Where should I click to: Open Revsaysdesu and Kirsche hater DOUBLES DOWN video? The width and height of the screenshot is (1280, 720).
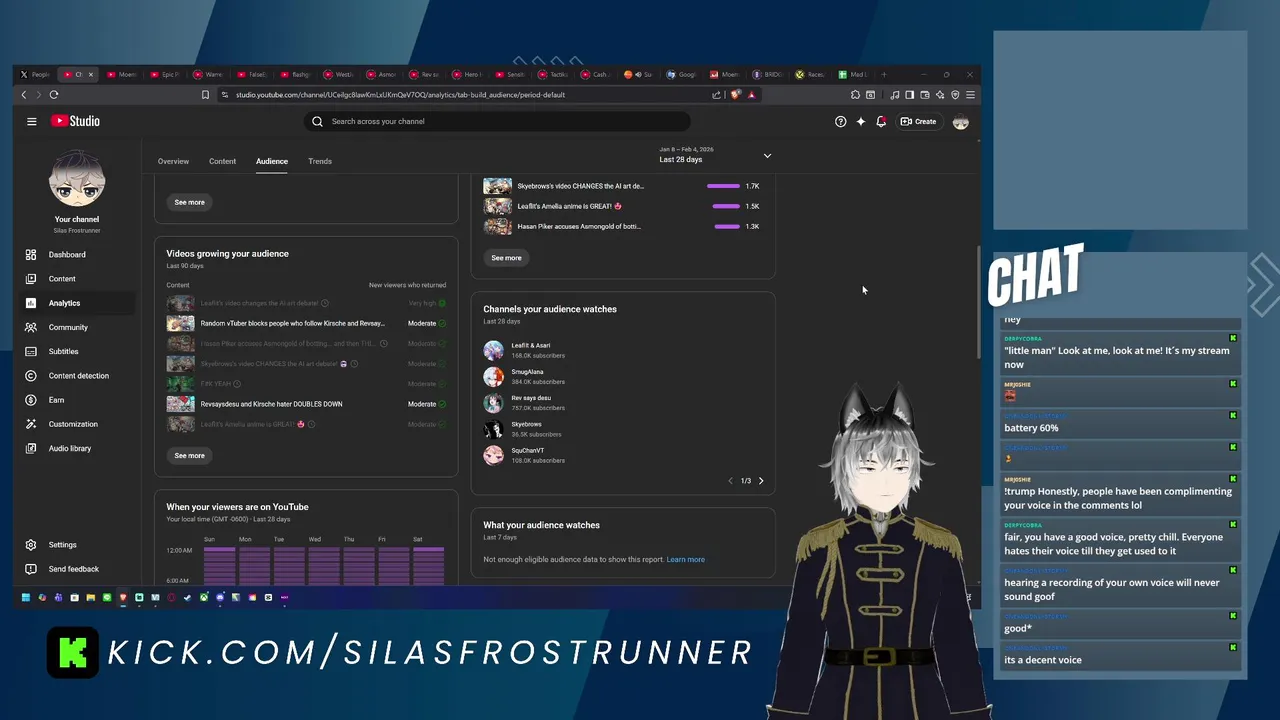(306, 404)
